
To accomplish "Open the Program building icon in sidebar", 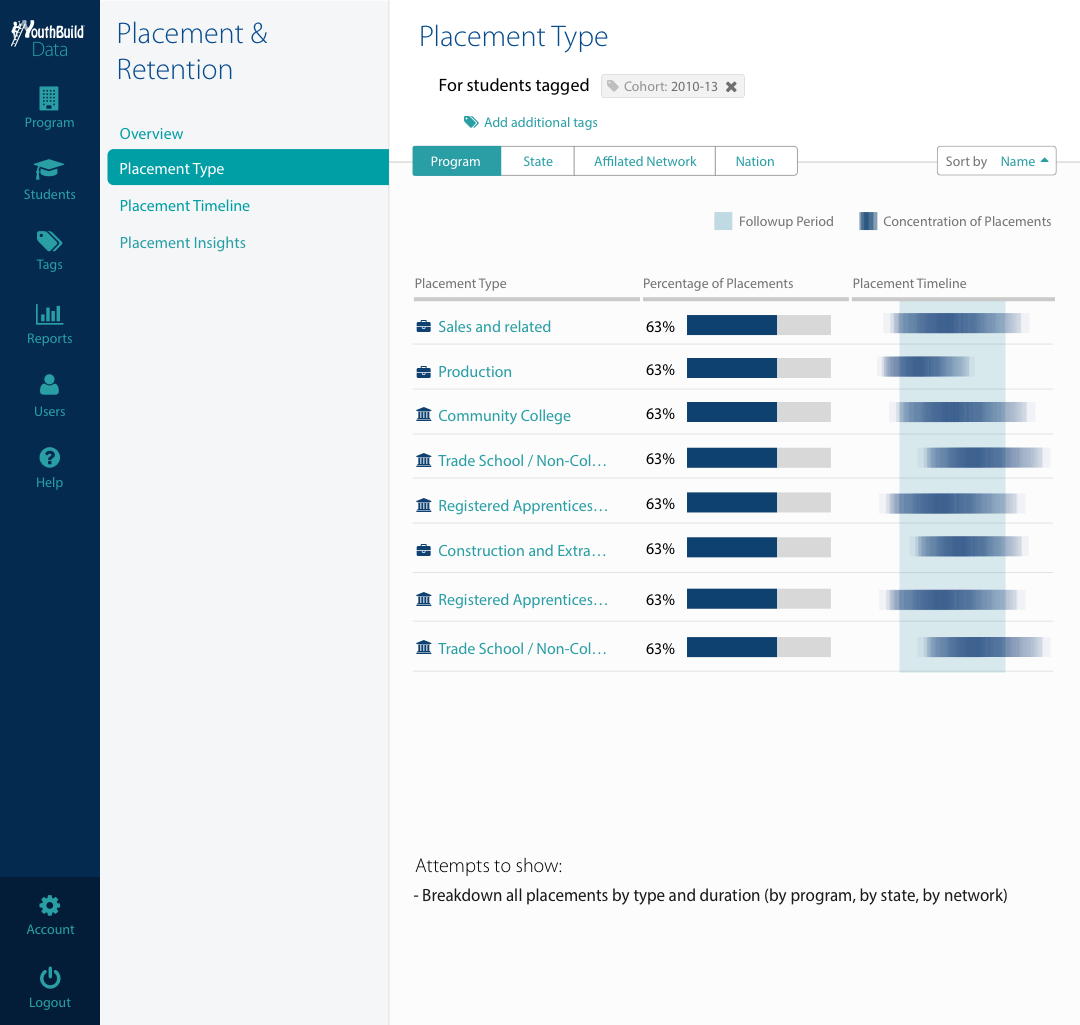I will tap(49, 99).
